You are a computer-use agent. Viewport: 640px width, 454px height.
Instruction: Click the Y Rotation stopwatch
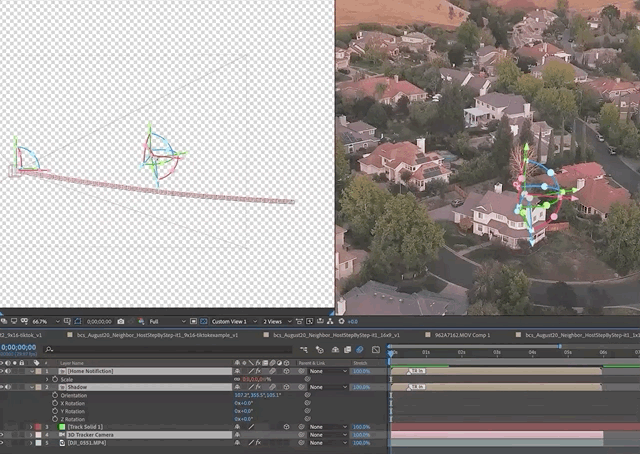(x=55, y=411)
